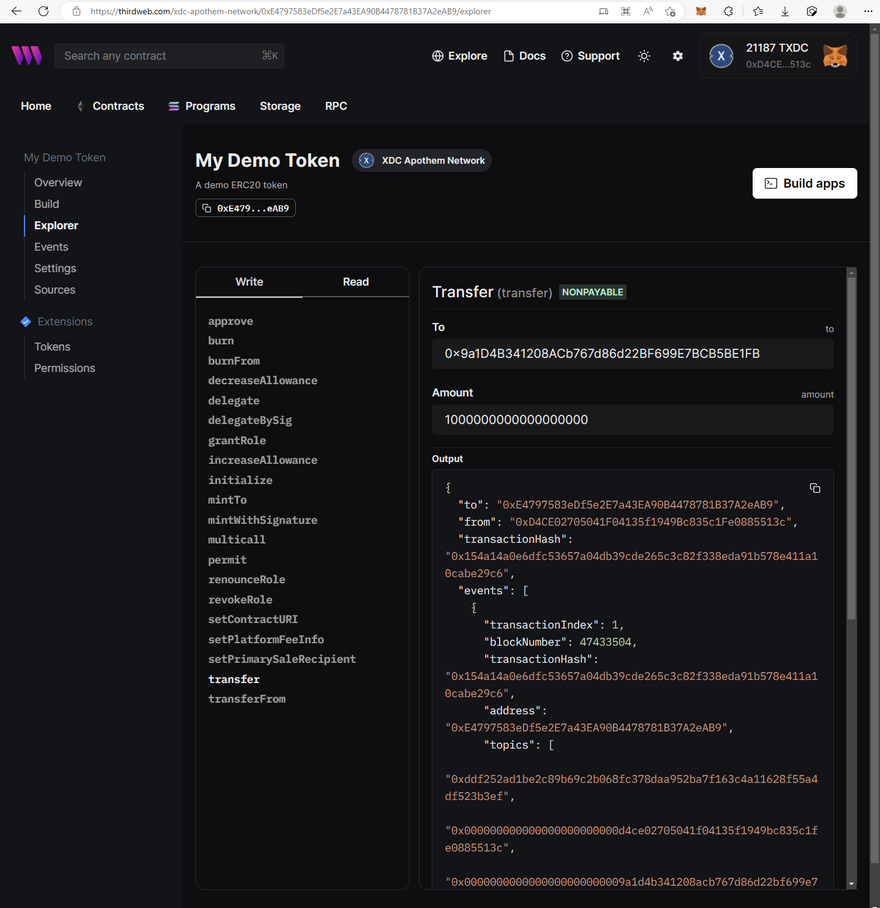Screen dimensions: 880x908
Task: Open the settings gear icon
Action: (x=678, y=56)
